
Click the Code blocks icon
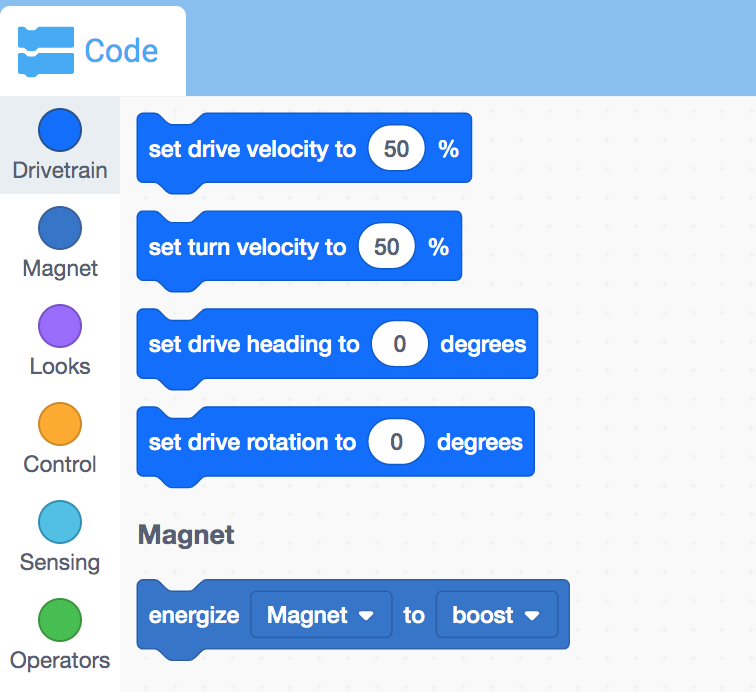(x=46, y=51)
